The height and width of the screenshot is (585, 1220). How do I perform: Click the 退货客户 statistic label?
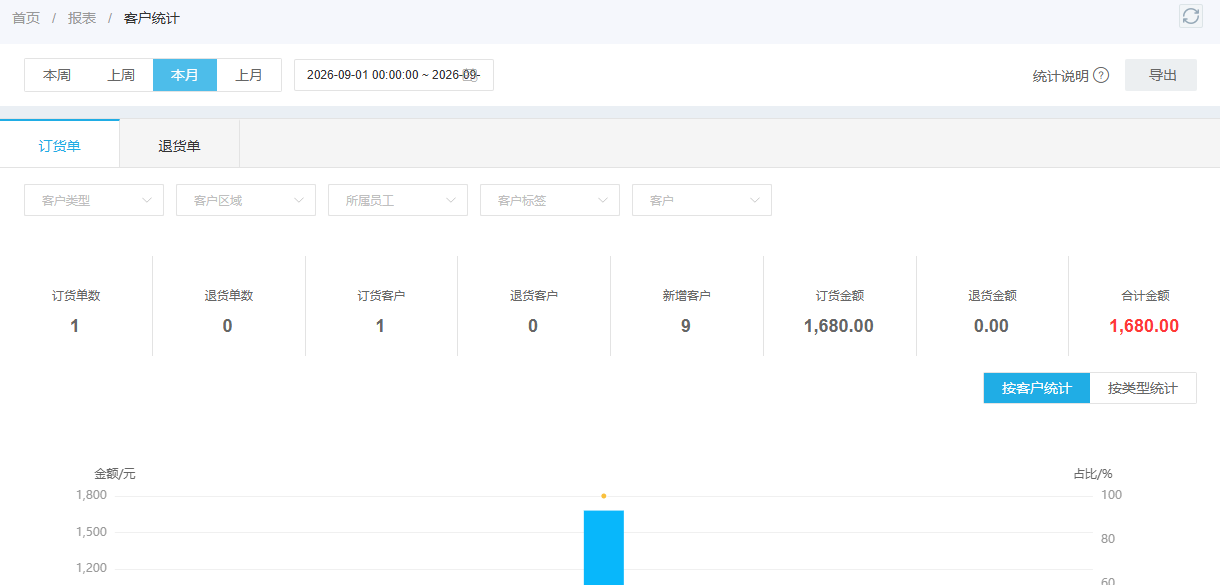click(x=534, y=296)
